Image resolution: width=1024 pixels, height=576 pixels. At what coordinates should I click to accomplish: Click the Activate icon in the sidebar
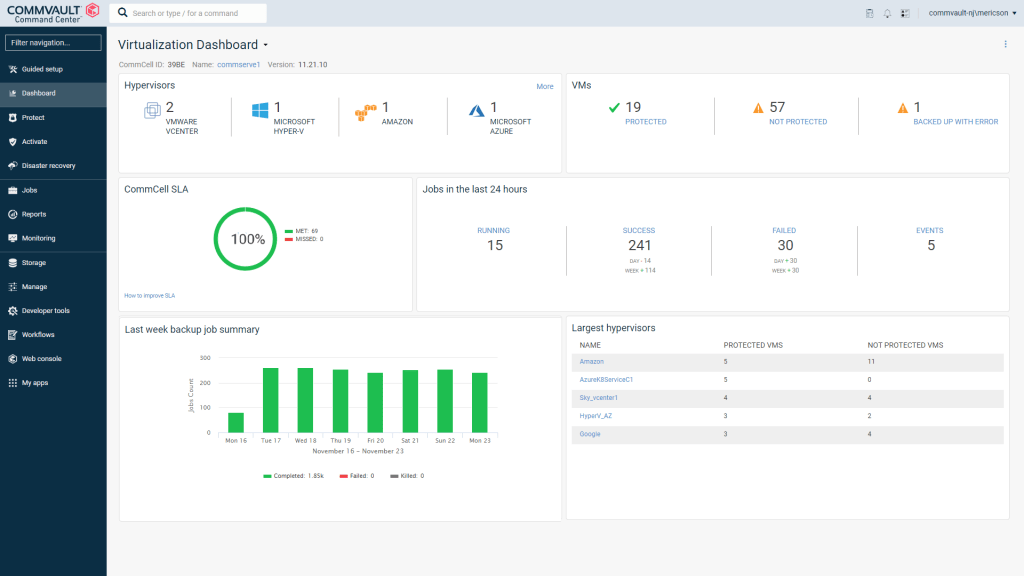[x=12, y=142]
